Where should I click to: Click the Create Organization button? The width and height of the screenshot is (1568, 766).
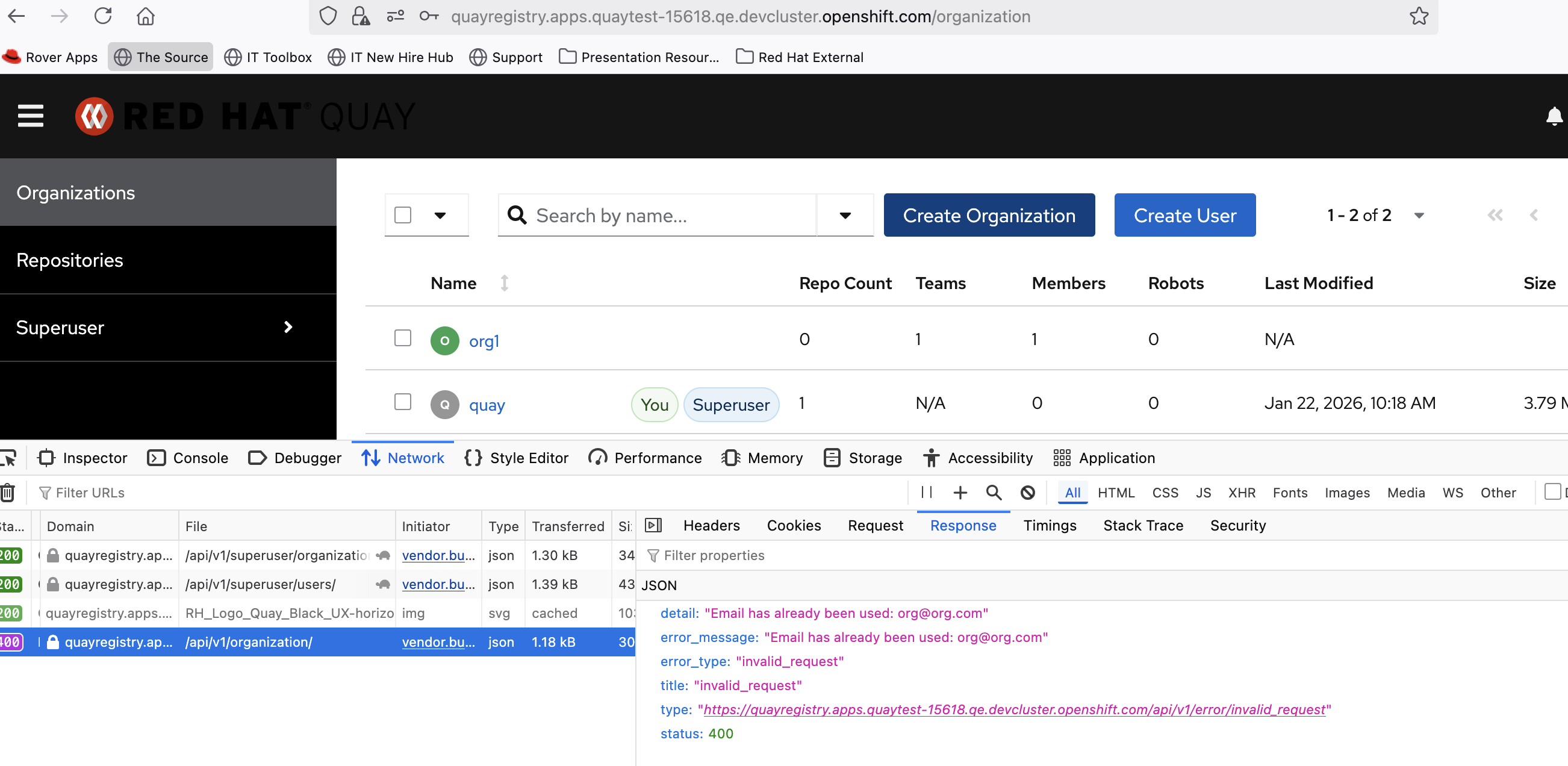(x=989, y=215)
